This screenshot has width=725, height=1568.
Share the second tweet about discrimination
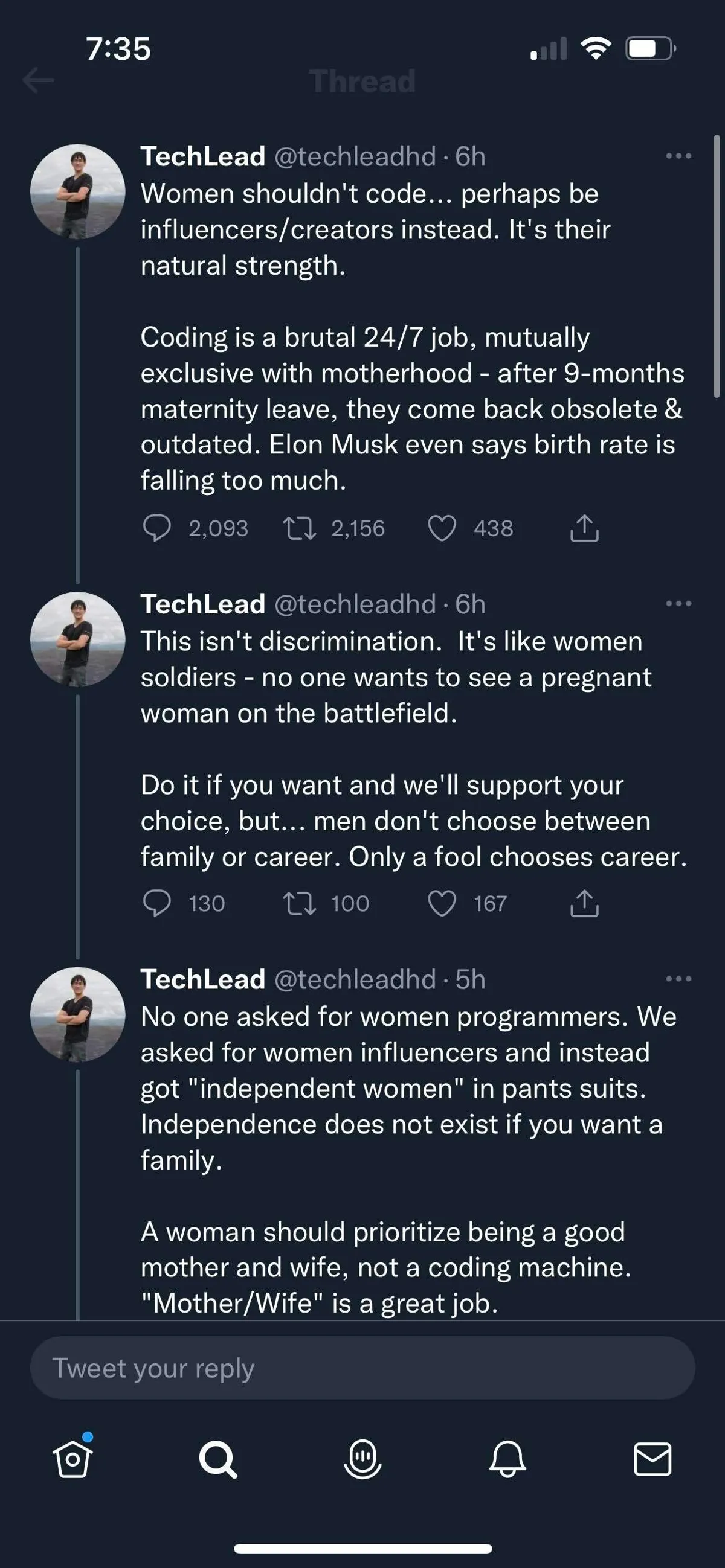click(x=584, y=903)
